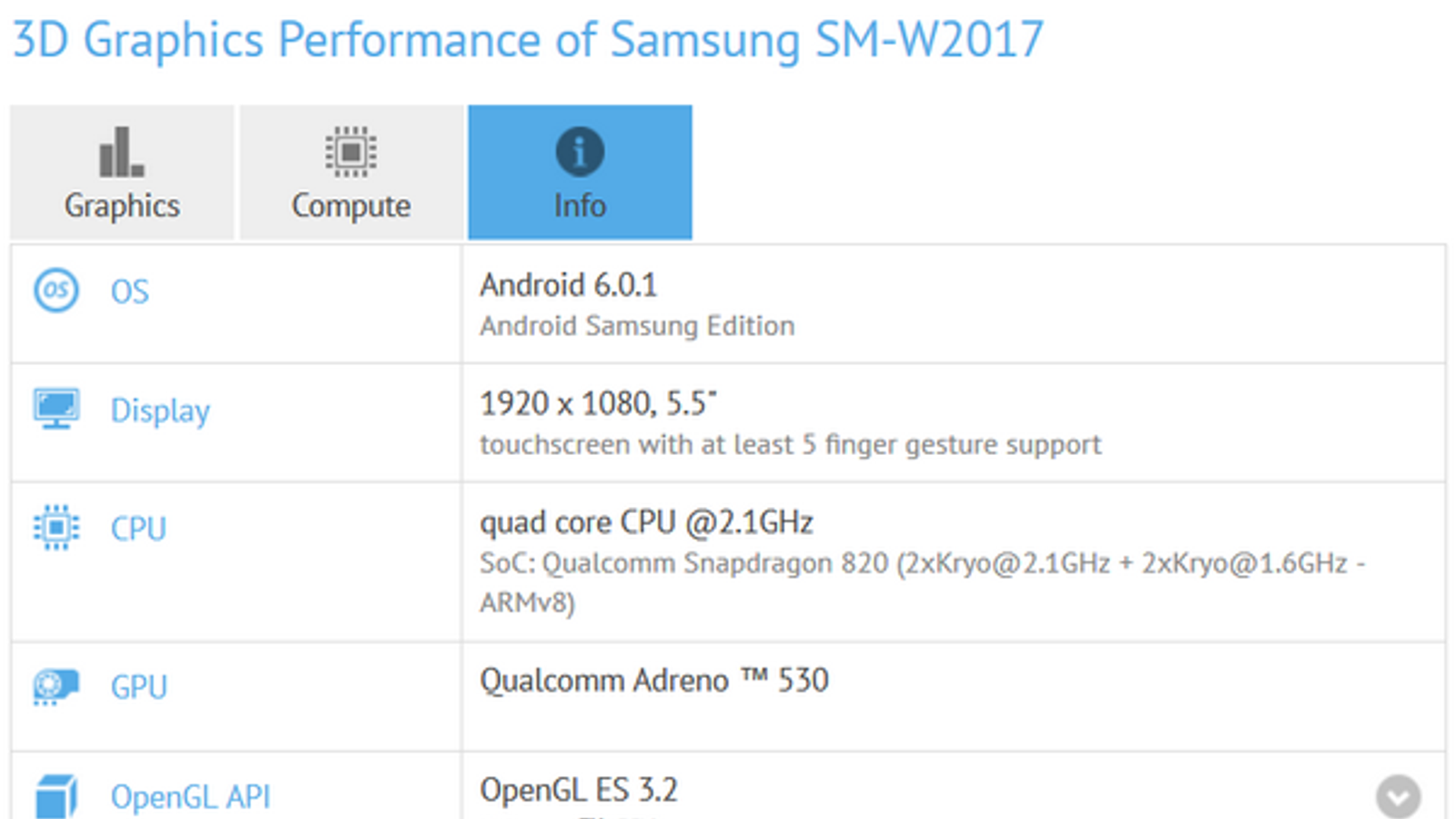Expand the OpenGL API details chevron
Screen dimensions: 1456x819
pos(1398,796)
